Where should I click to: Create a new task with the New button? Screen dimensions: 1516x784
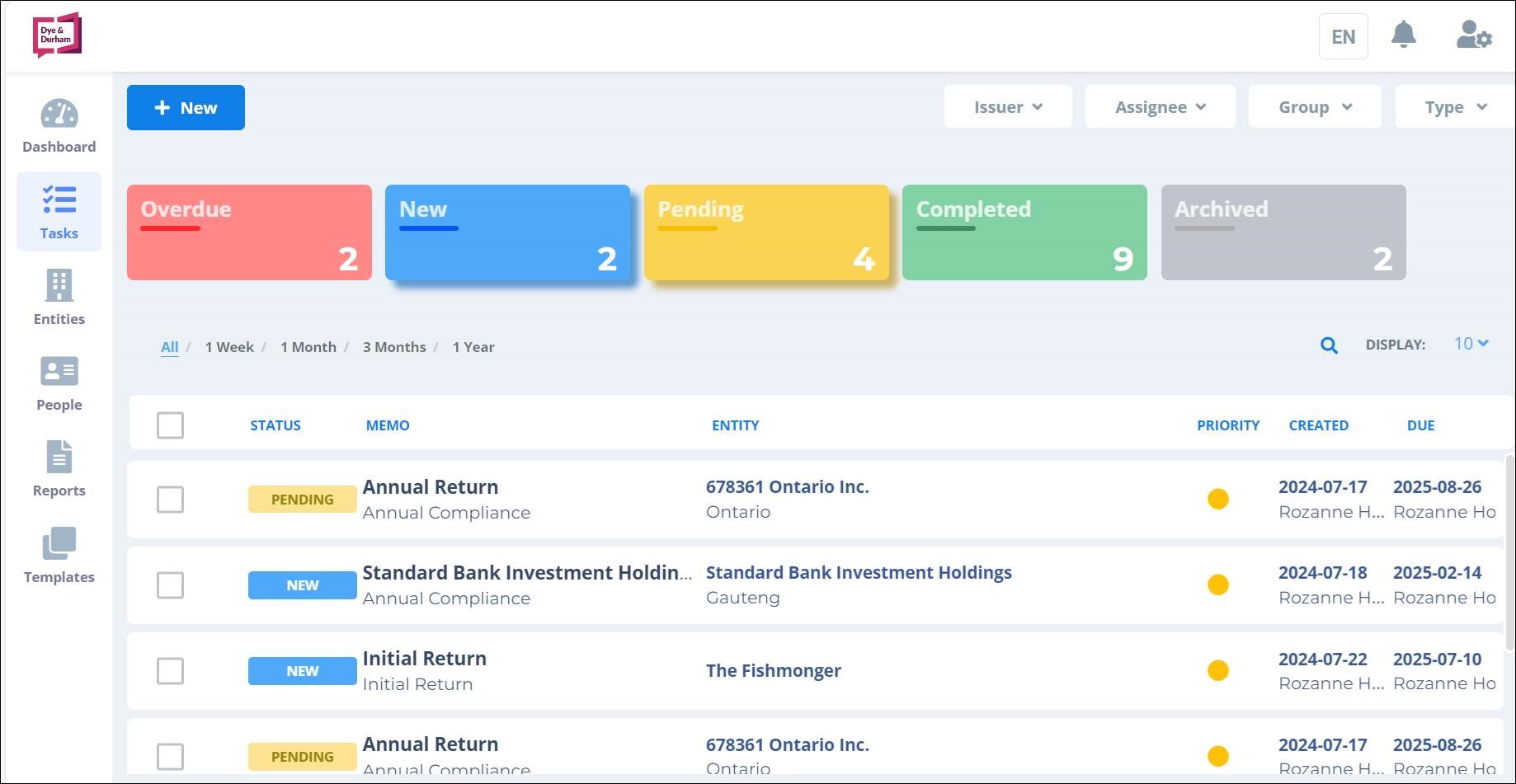tap(185, 107)
